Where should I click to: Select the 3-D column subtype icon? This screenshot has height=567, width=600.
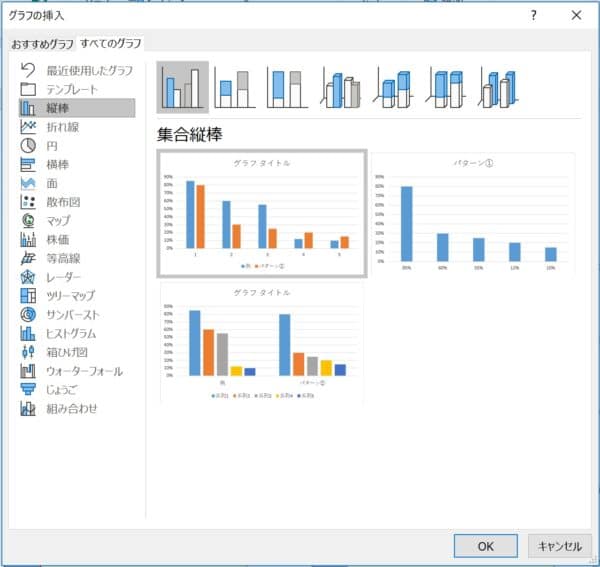click(x=498, y=88)
